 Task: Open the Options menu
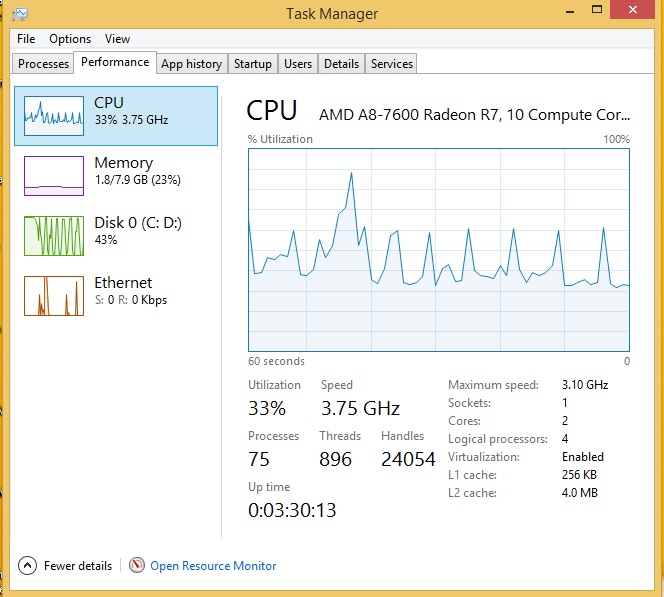tap(70, 39)
